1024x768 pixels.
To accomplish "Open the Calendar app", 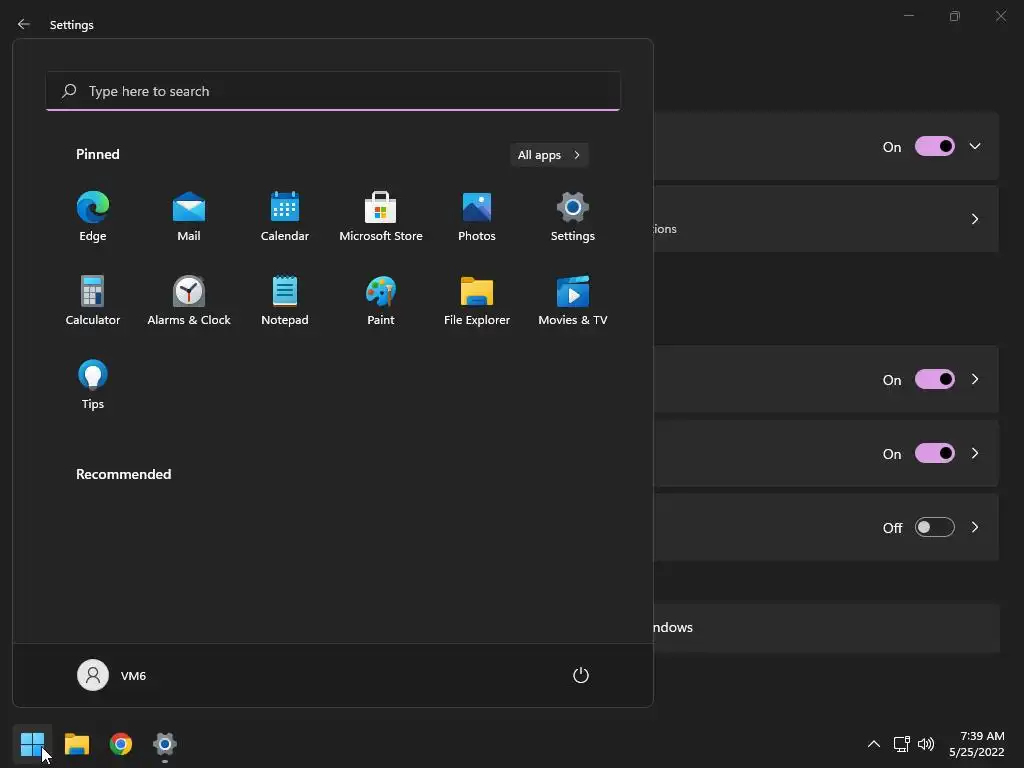I will tap(285, 217).
